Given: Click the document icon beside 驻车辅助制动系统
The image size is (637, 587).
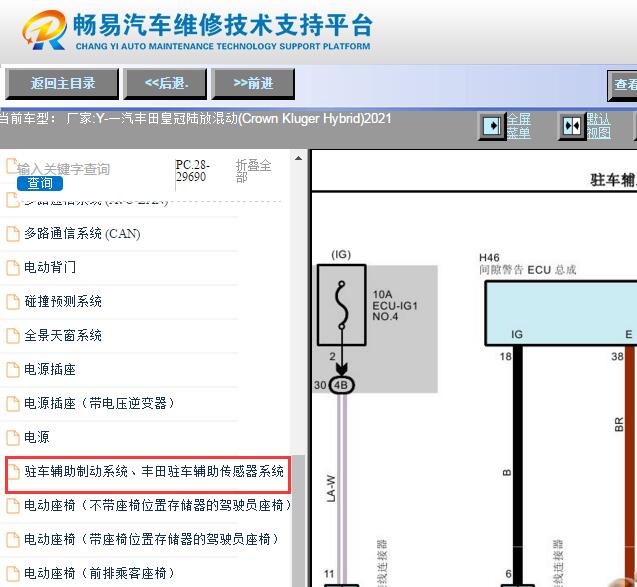Looking at the screenshot, I should click(13, 471).
